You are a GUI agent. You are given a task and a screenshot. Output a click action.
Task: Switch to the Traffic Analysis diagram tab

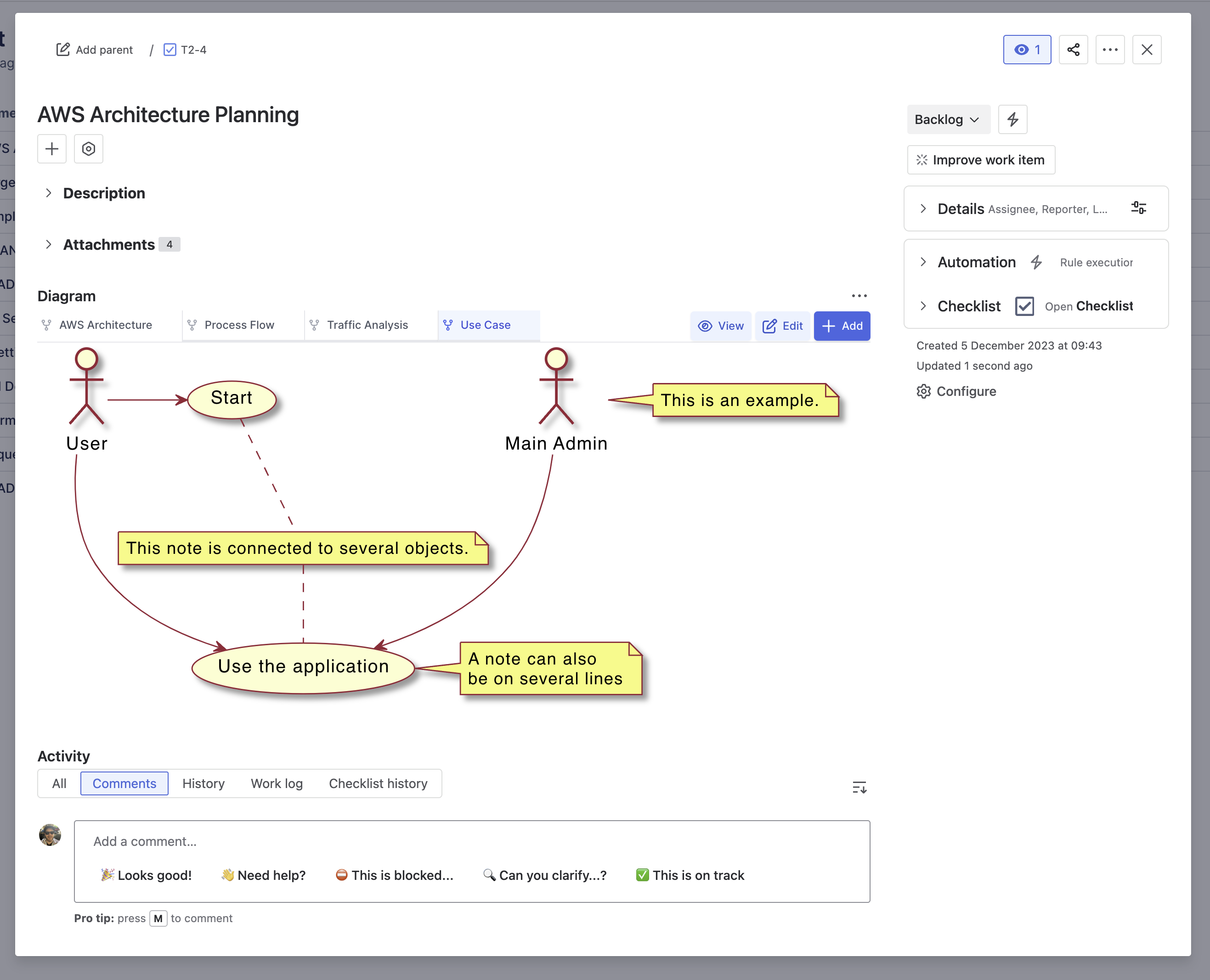(367, 325)
